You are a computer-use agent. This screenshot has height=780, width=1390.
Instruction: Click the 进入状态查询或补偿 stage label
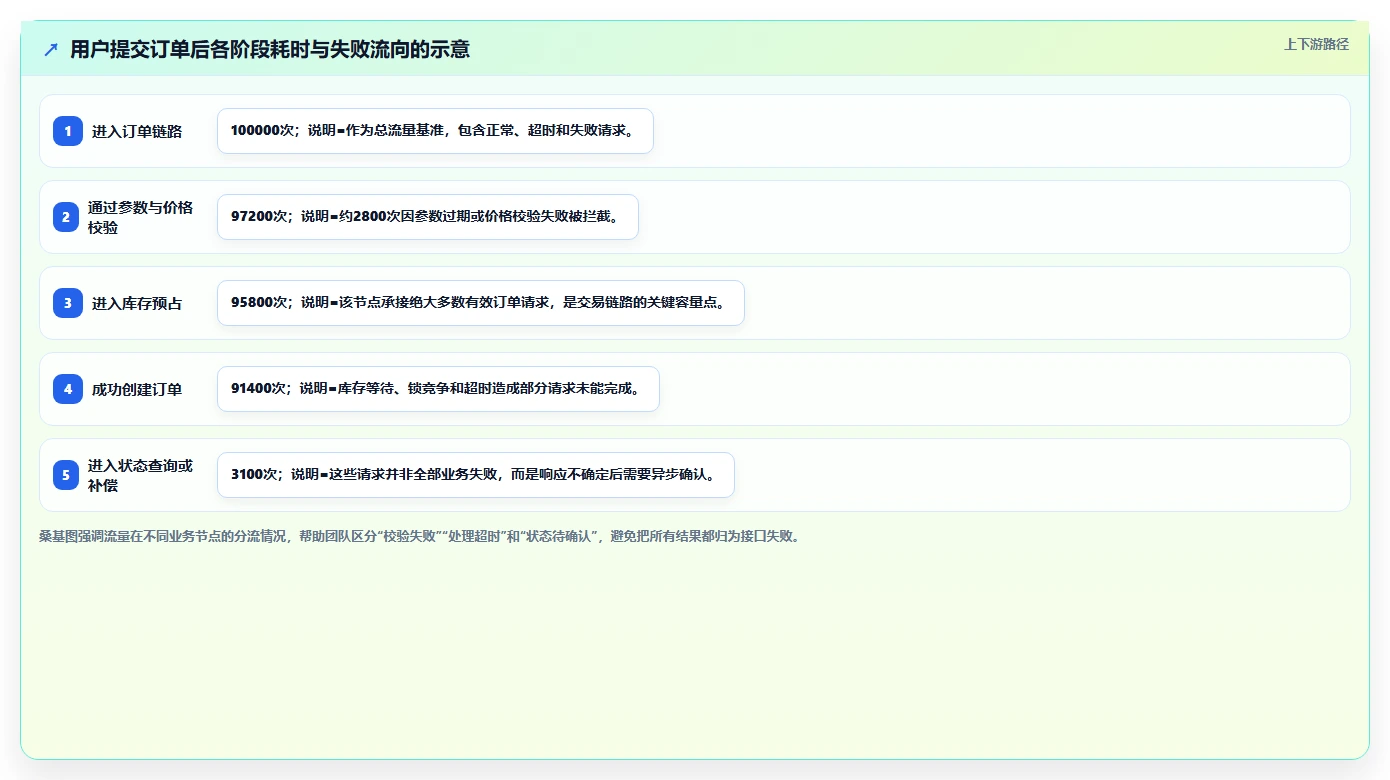141,475
